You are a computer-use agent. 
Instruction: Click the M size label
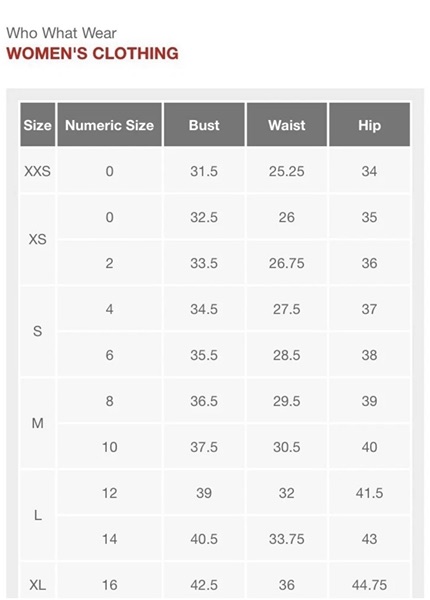point(37,423)
